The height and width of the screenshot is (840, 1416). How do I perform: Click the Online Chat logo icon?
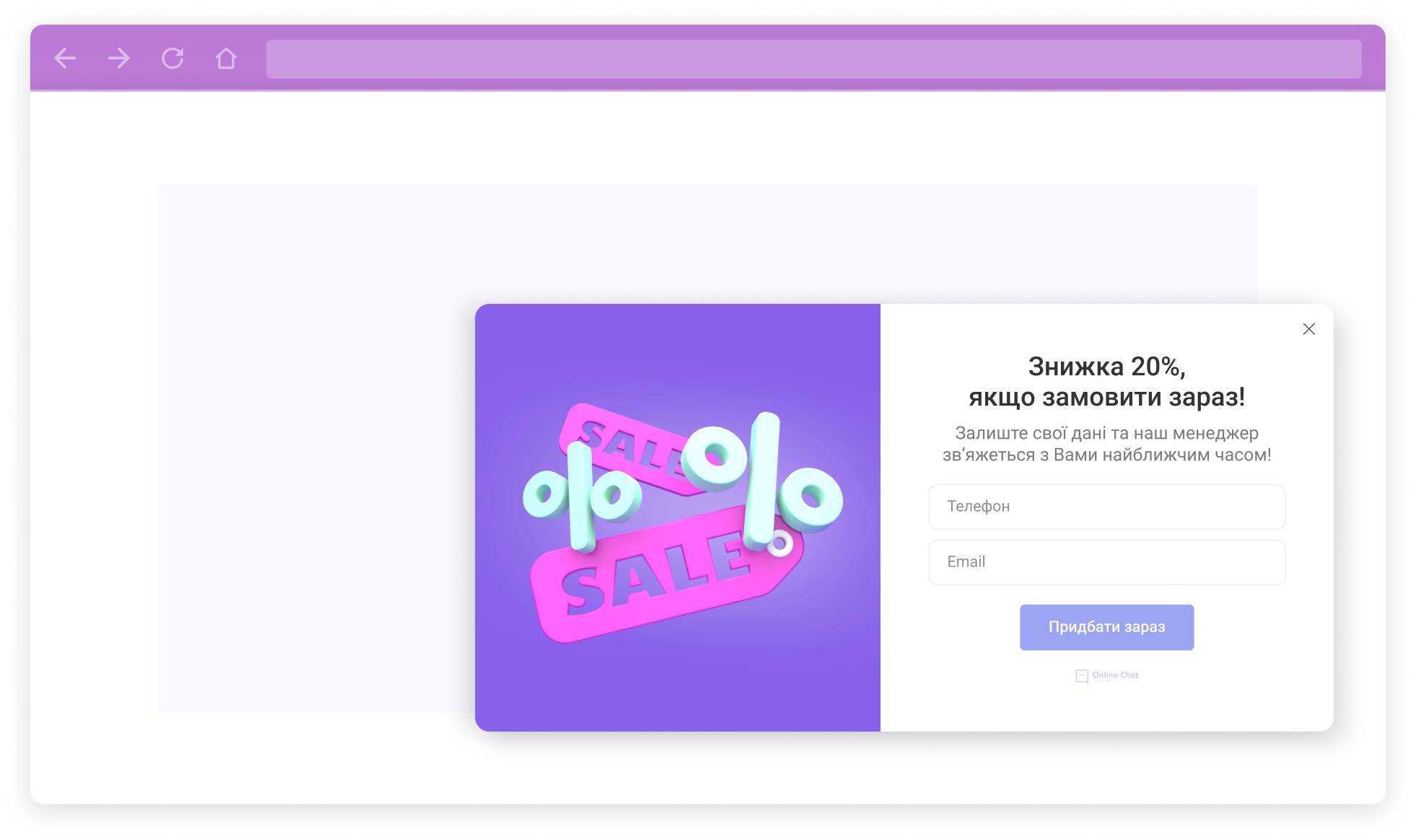(1081, 675)
